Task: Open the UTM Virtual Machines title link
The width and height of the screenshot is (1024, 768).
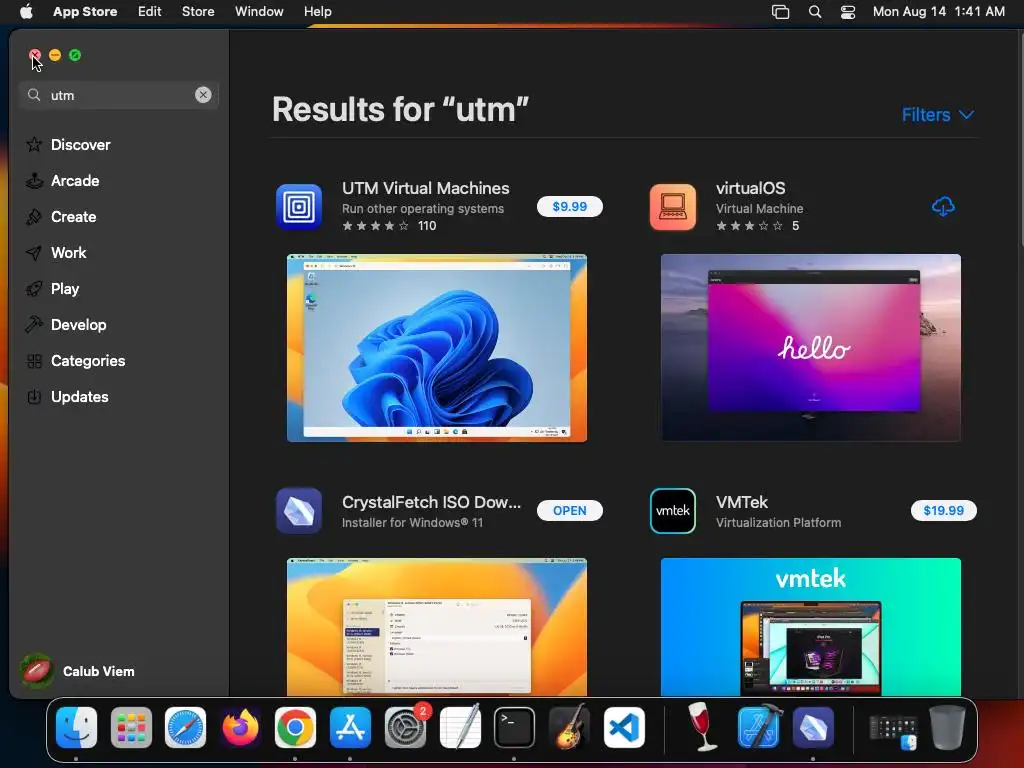Action: (425, 188)
